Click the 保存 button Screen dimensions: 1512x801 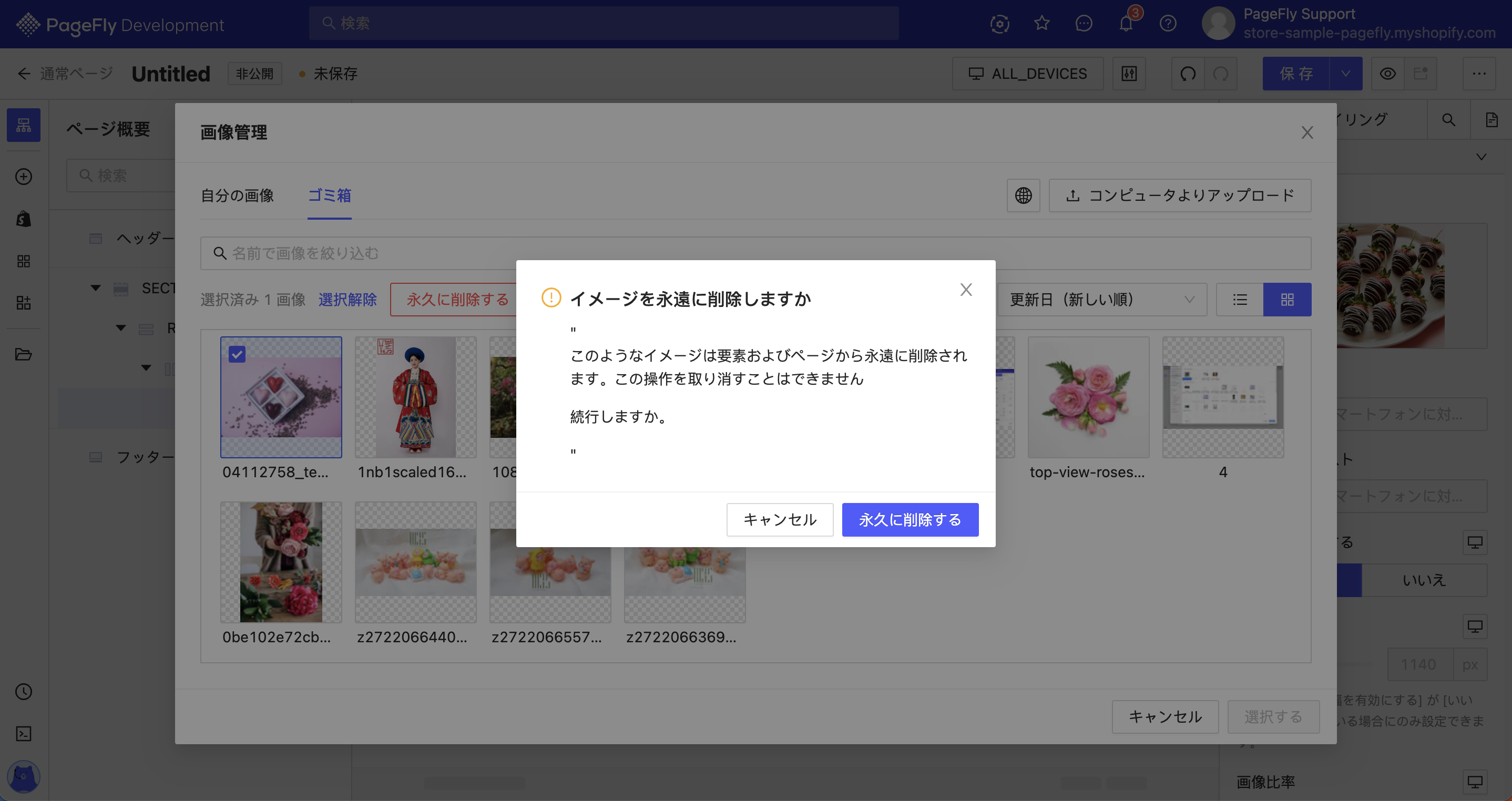1295,74
